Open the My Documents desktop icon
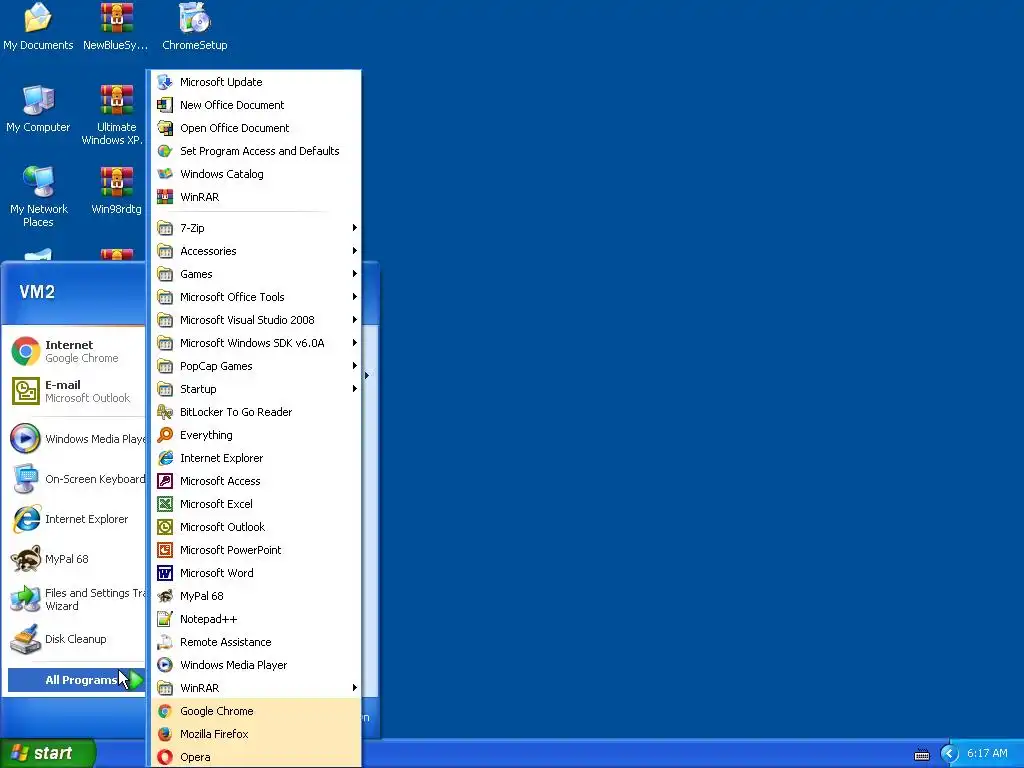 (x=38, y=27)
